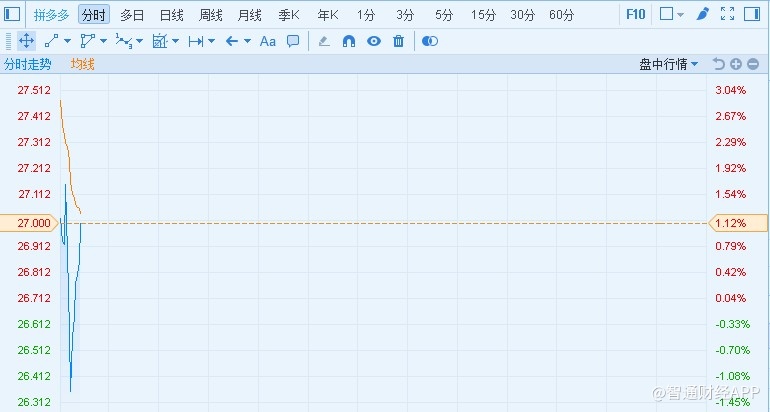Select the range span tool

(x=196, y=41)
